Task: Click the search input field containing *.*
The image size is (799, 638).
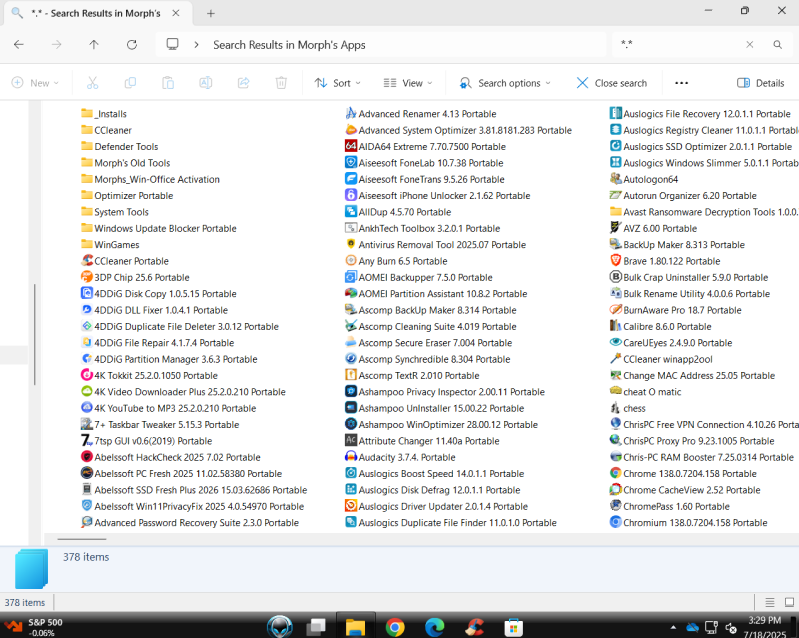Action: point(678,45)
